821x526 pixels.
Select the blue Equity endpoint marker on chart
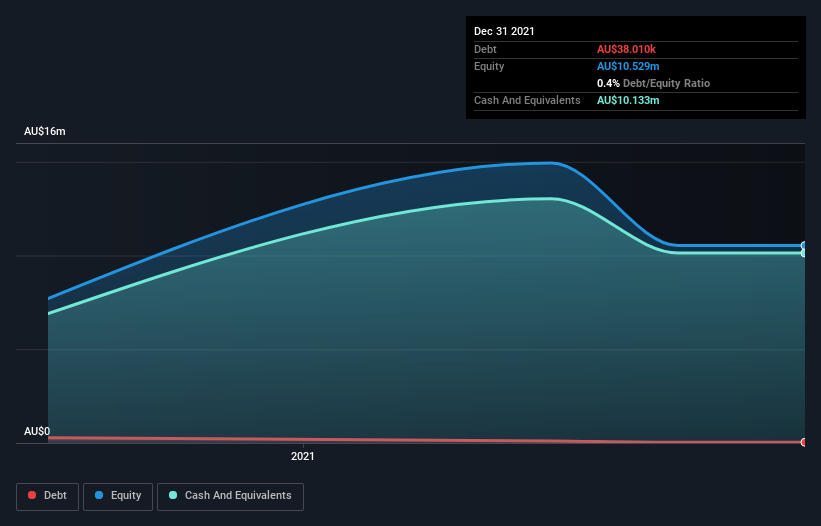coord(804,245)
